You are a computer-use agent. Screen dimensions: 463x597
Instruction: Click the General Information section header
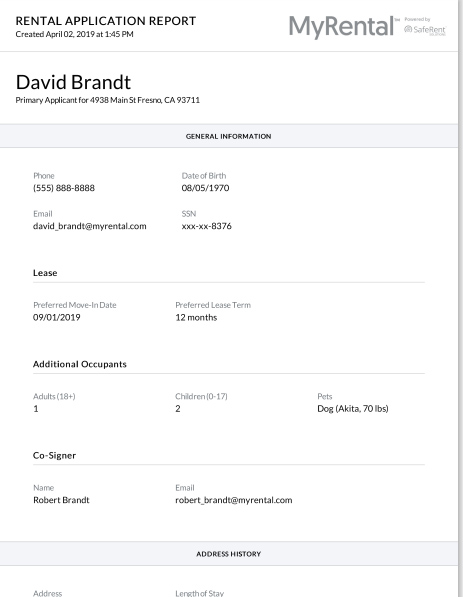coord(228,136)
